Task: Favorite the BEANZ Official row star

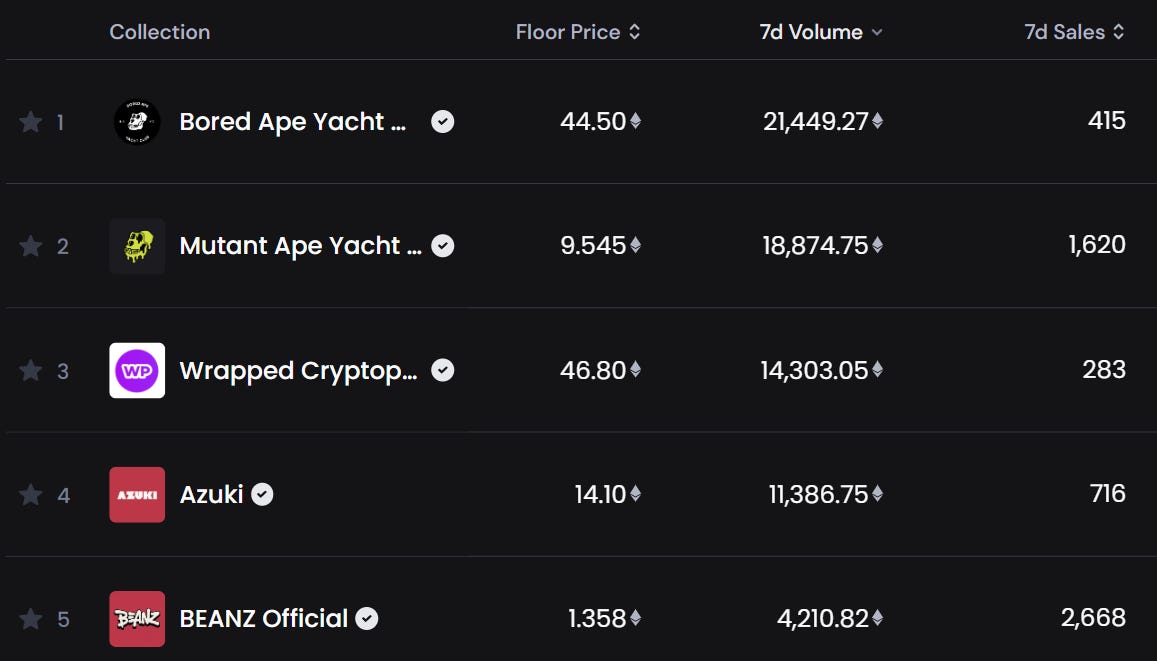Action: (31, 619)
